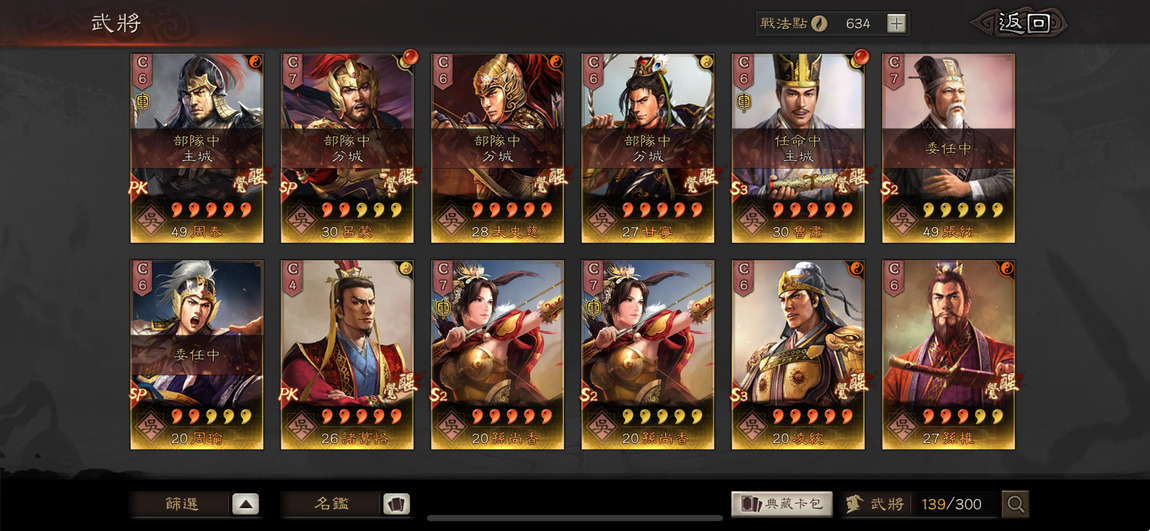
Task: Tap the red notification dot on 呂蒙 card
Action: (x=411, y=56)
